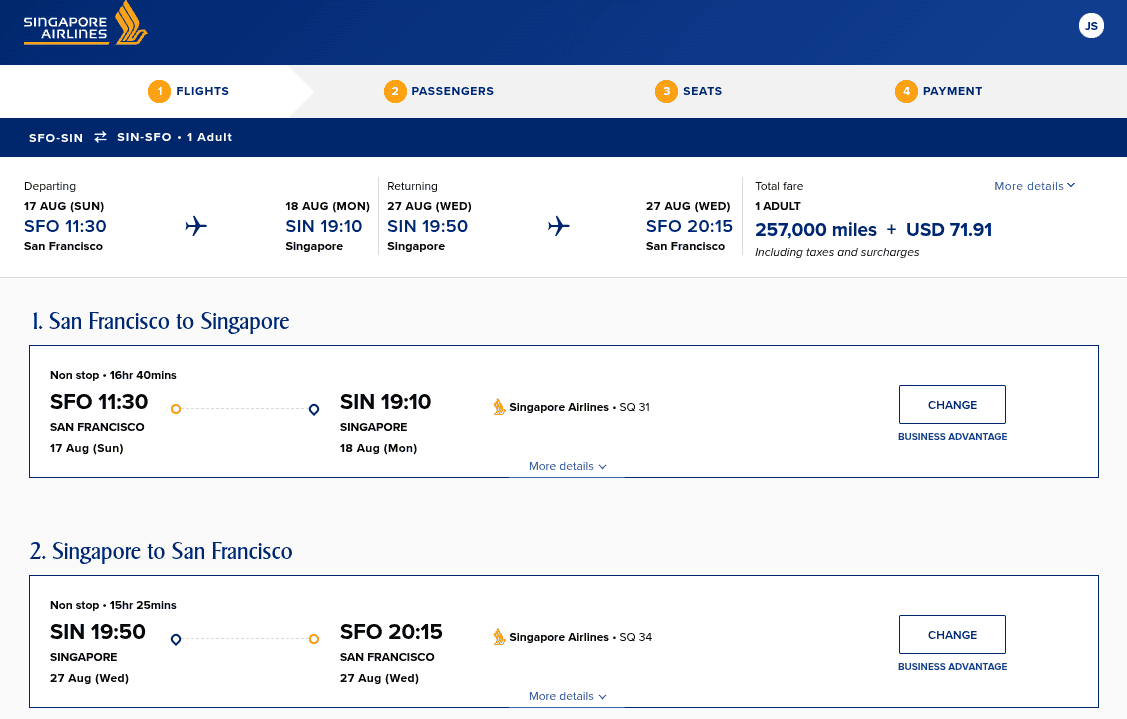
Task: Click the SFO 20:15 arrival time in the second flight card
Action: [391, 631]
